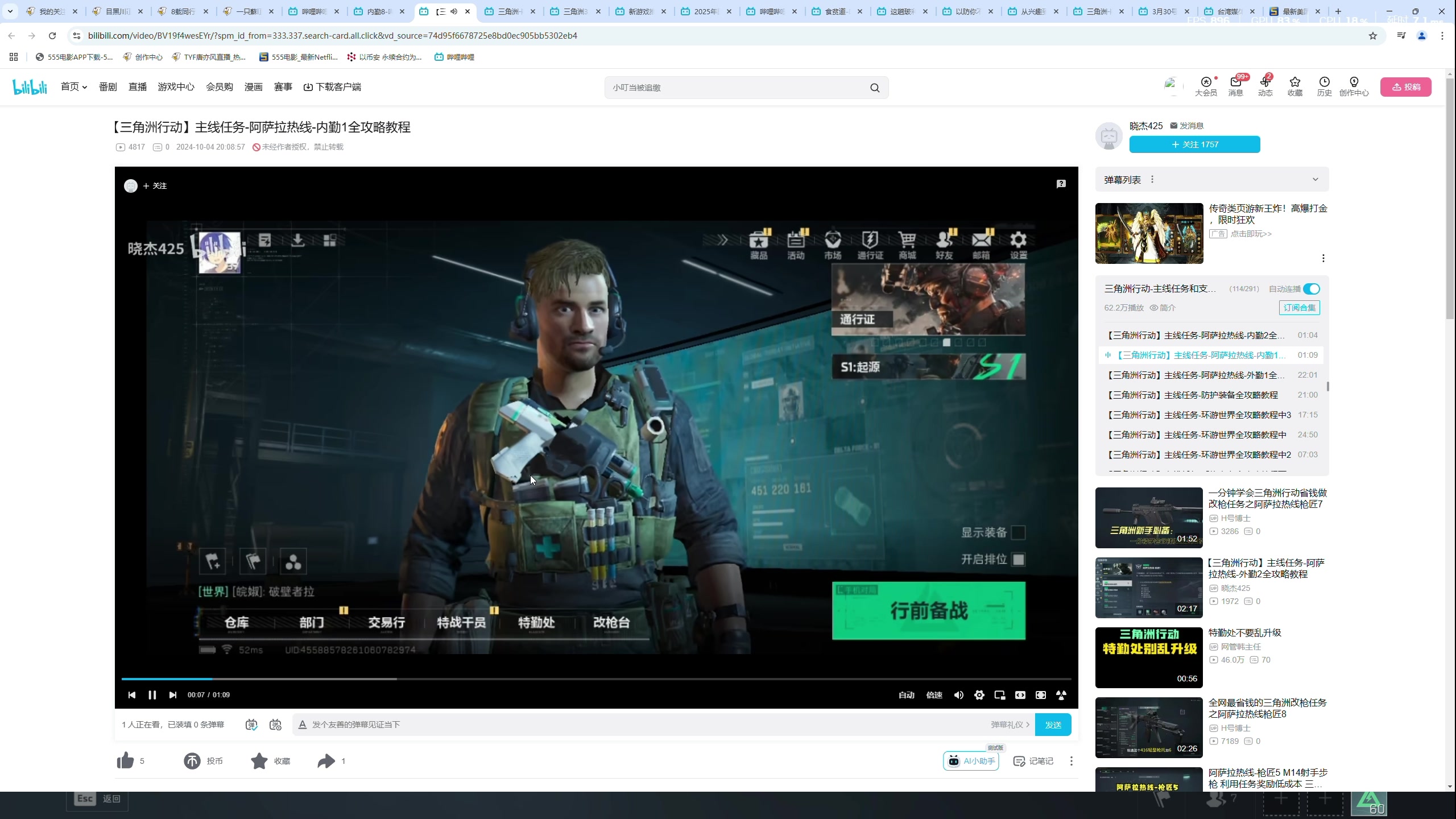1456x819 pixels.
Task: Open 游戏中心 navigation item
Action: 176,87
